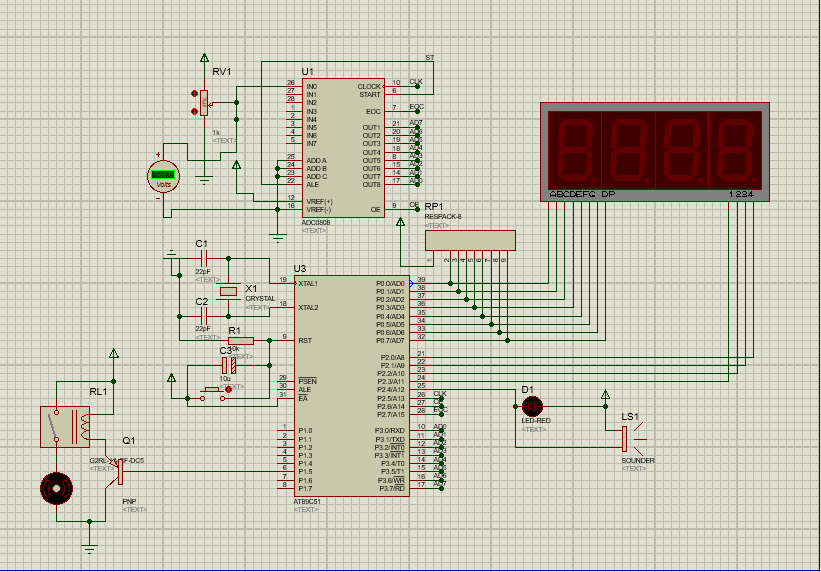Click the 'XTAL1' pin on U3
Screen dimensions: 821x572
click(308, 283)
